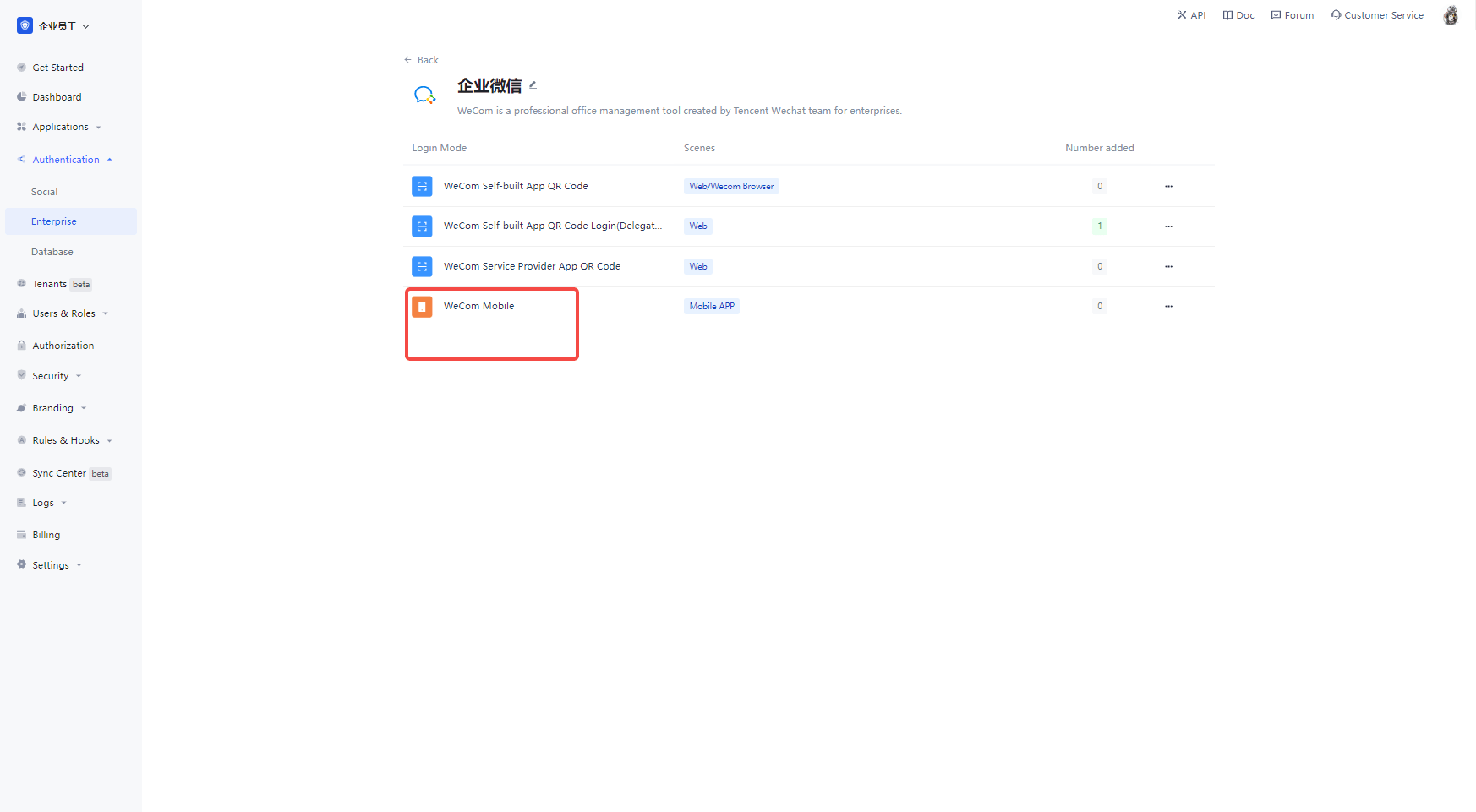Expand the Security sidebar menu
This screenshot has width=1476, height=812.
tap(51, 376)
